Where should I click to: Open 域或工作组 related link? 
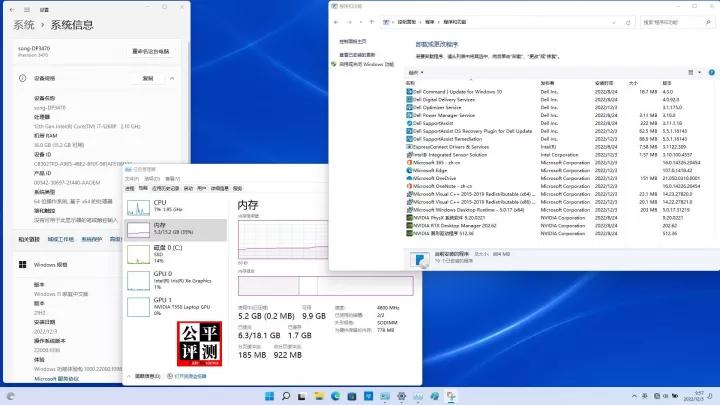pos(61,240)
